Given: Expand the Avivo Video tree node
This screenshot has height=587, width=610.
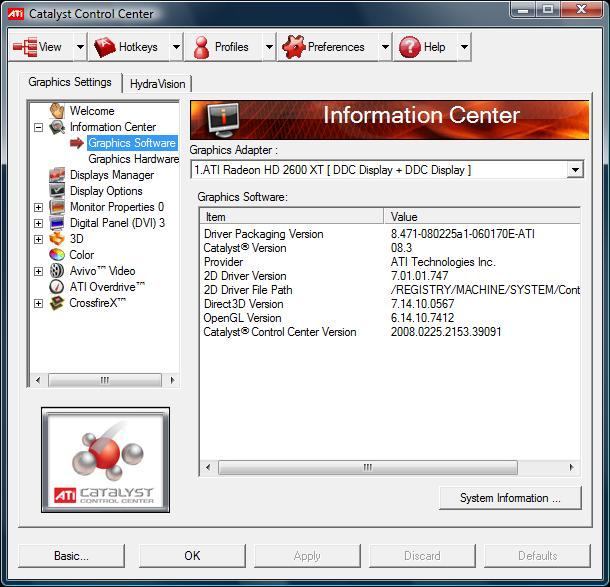Looking at the screenshot, I should point(38,271).
